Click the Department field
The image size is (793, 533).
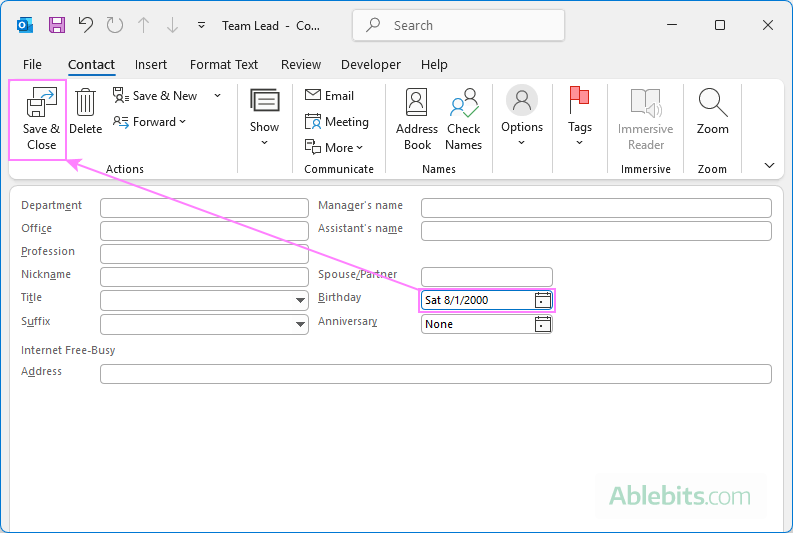(x=204, y=208)
